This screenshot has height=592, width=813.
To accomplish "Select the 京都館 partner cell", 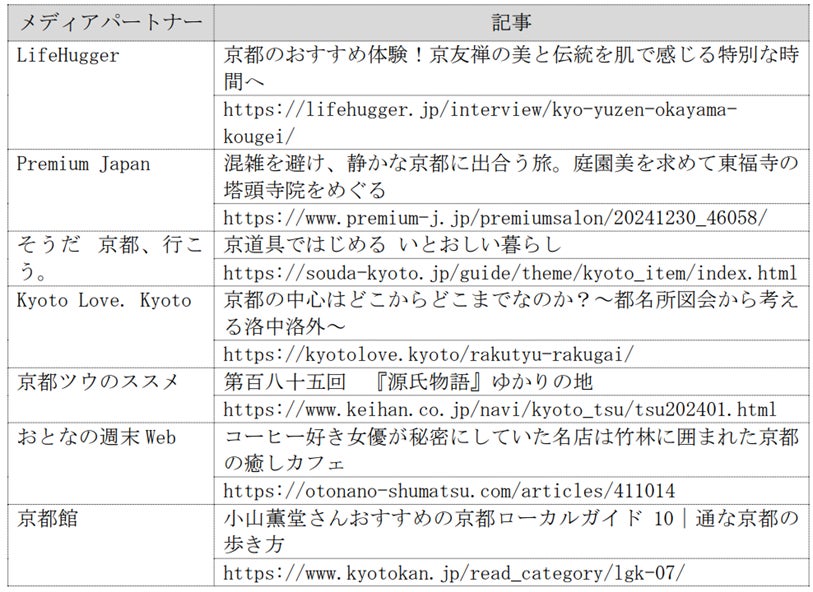I will coord(110,545).
